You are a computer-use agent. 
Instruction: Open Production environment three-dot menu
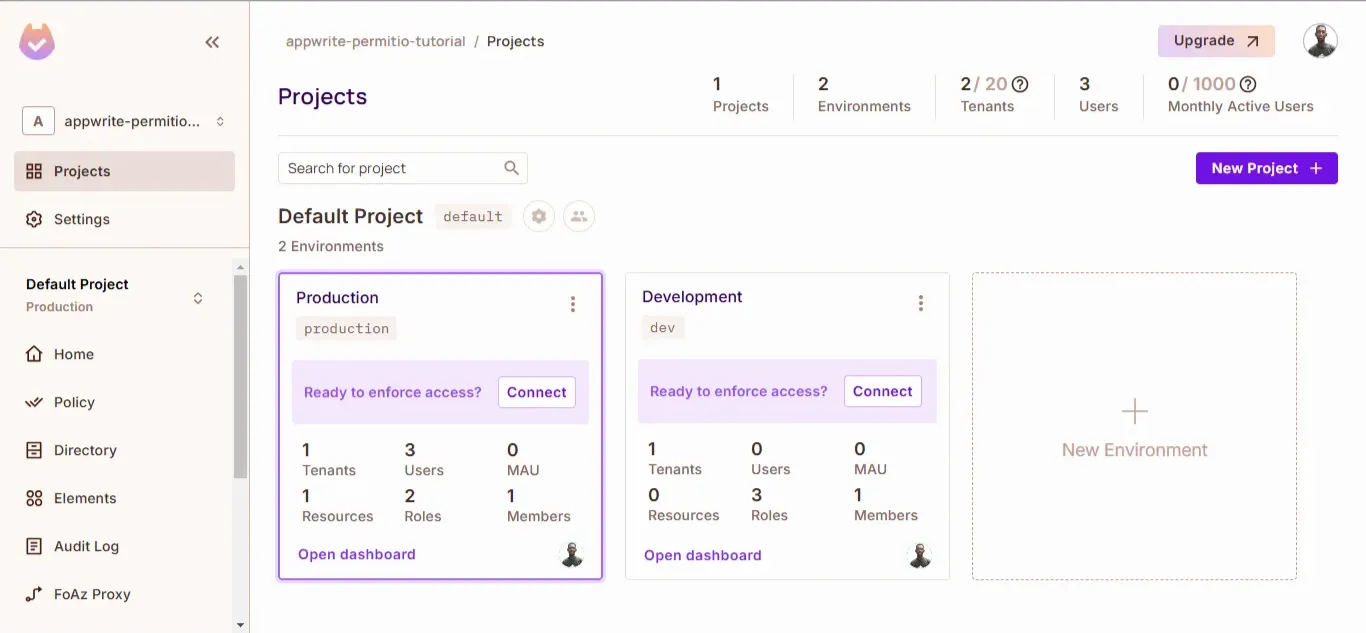(x=573, y=304)
